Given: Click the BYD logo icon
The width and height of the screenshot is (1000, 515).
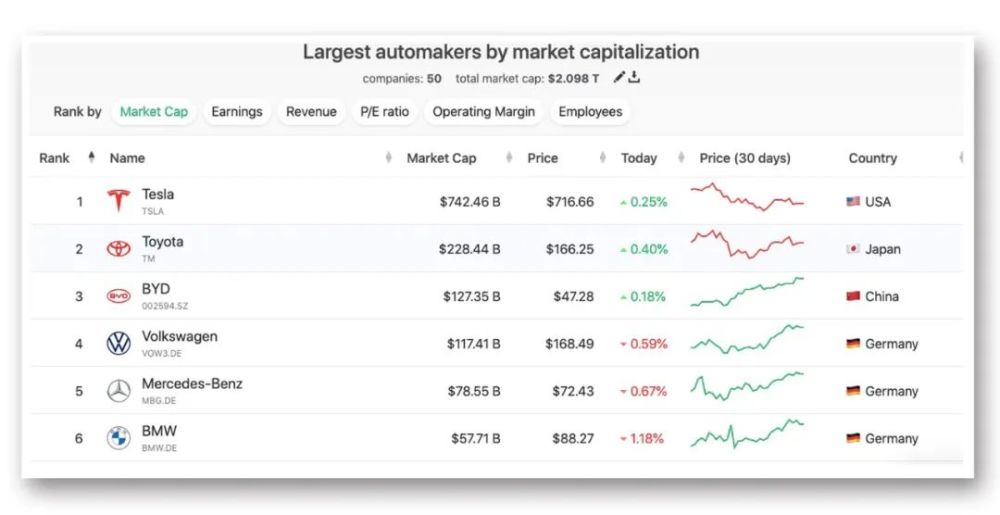Looking at the screenshot, I should click(119, 296).
